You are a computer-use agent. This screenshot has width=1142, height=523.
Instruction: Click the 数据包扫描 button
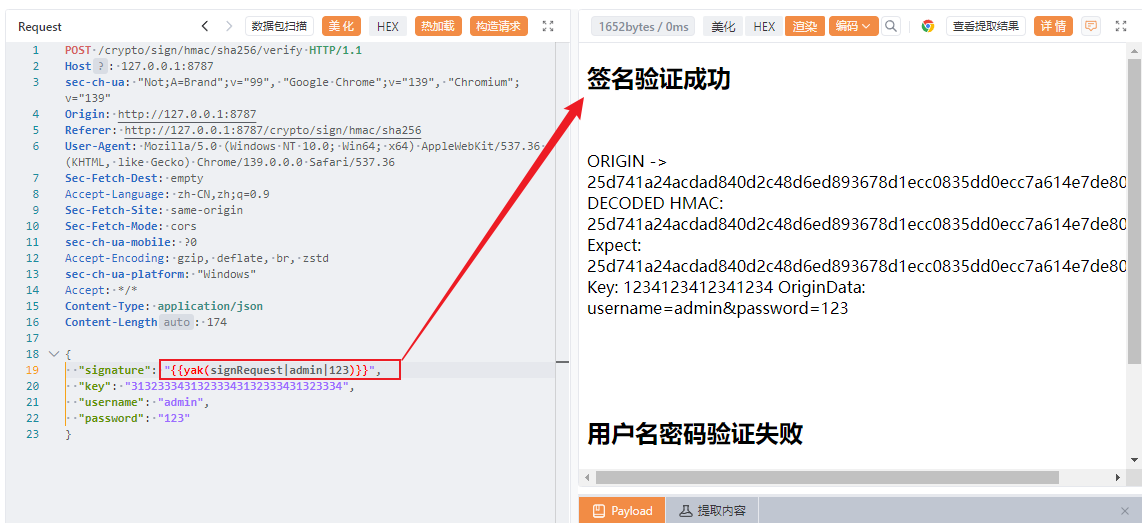click(x=279, y=26)
